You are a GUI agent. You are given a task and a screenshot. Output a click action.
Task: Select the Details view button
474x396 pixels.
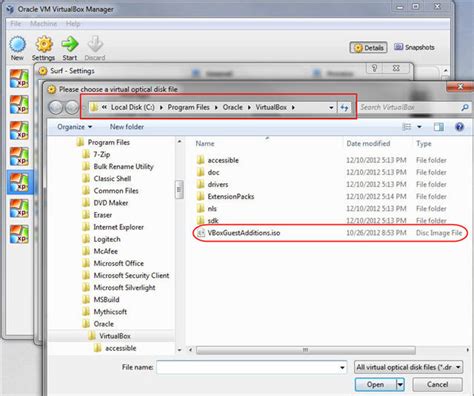pos(369,48)
